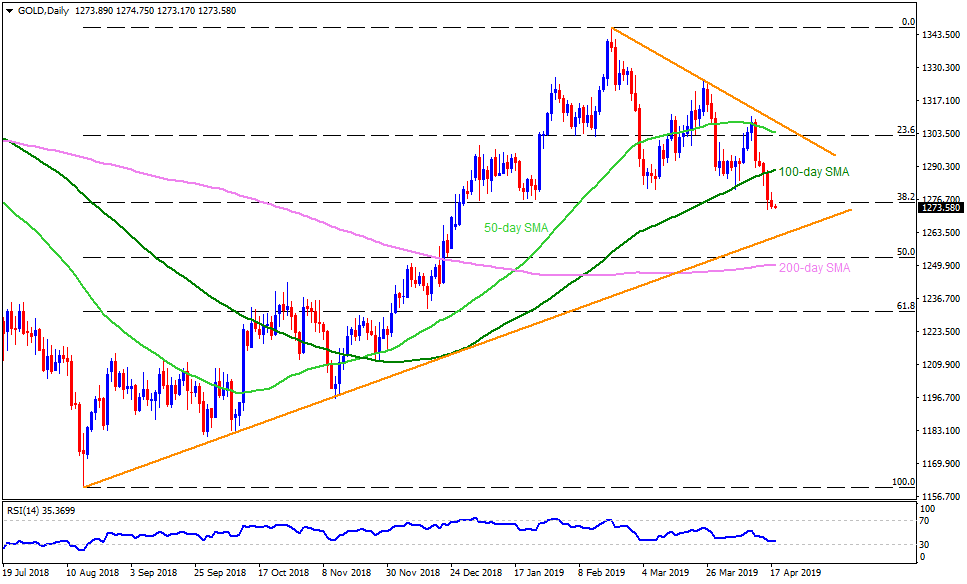Click the 1156.700 price axis label
Image resolution: width=967 pixels, height=584 pixels.
(942, 497)
